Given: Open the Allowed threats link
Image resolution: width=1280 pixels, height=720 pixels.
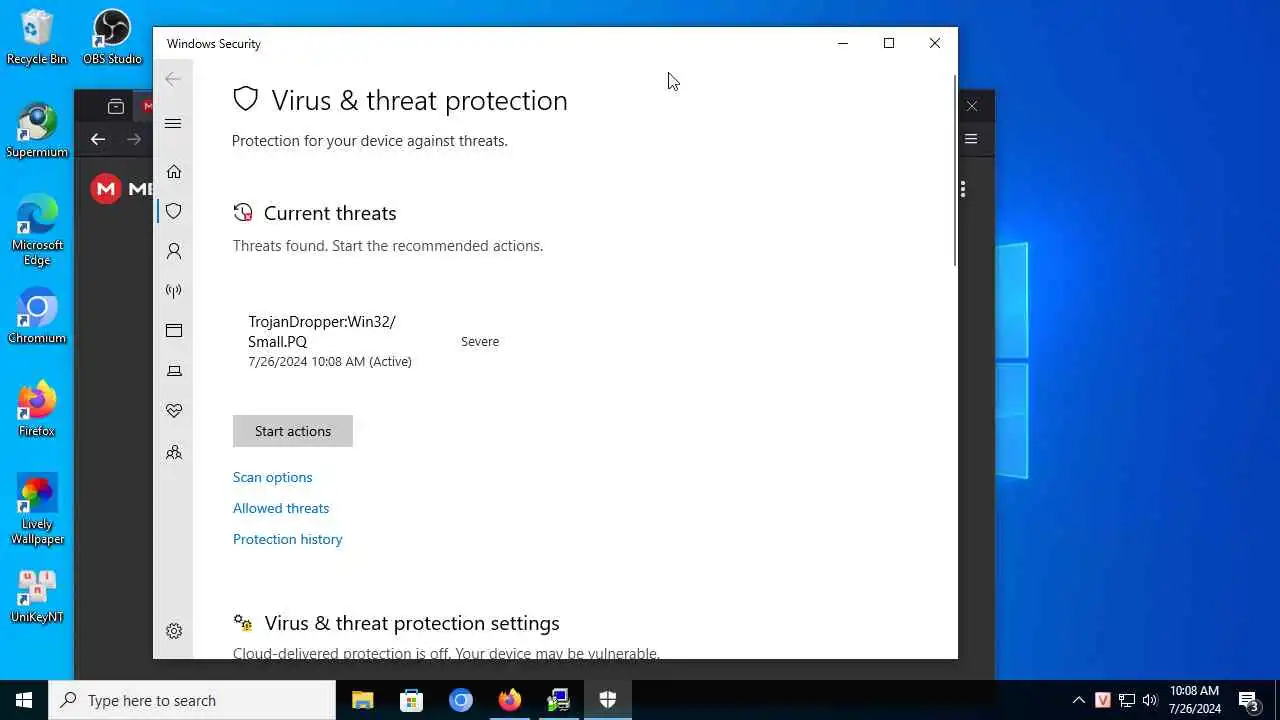Looking at the screenshot, I should coord(281,508).
